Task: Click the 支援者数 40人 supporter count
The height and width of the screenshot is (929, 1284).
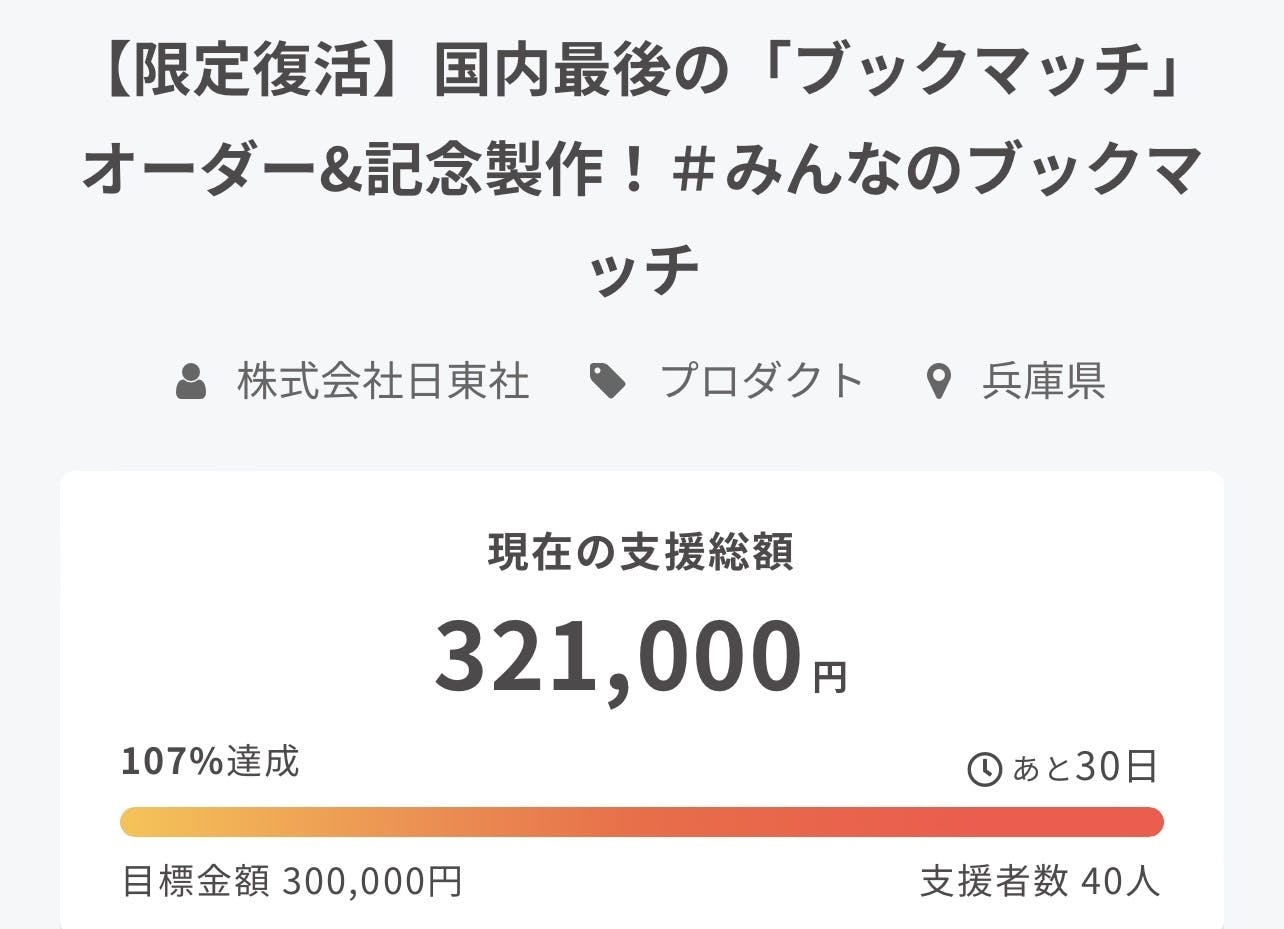Action: click(1040, 882)
